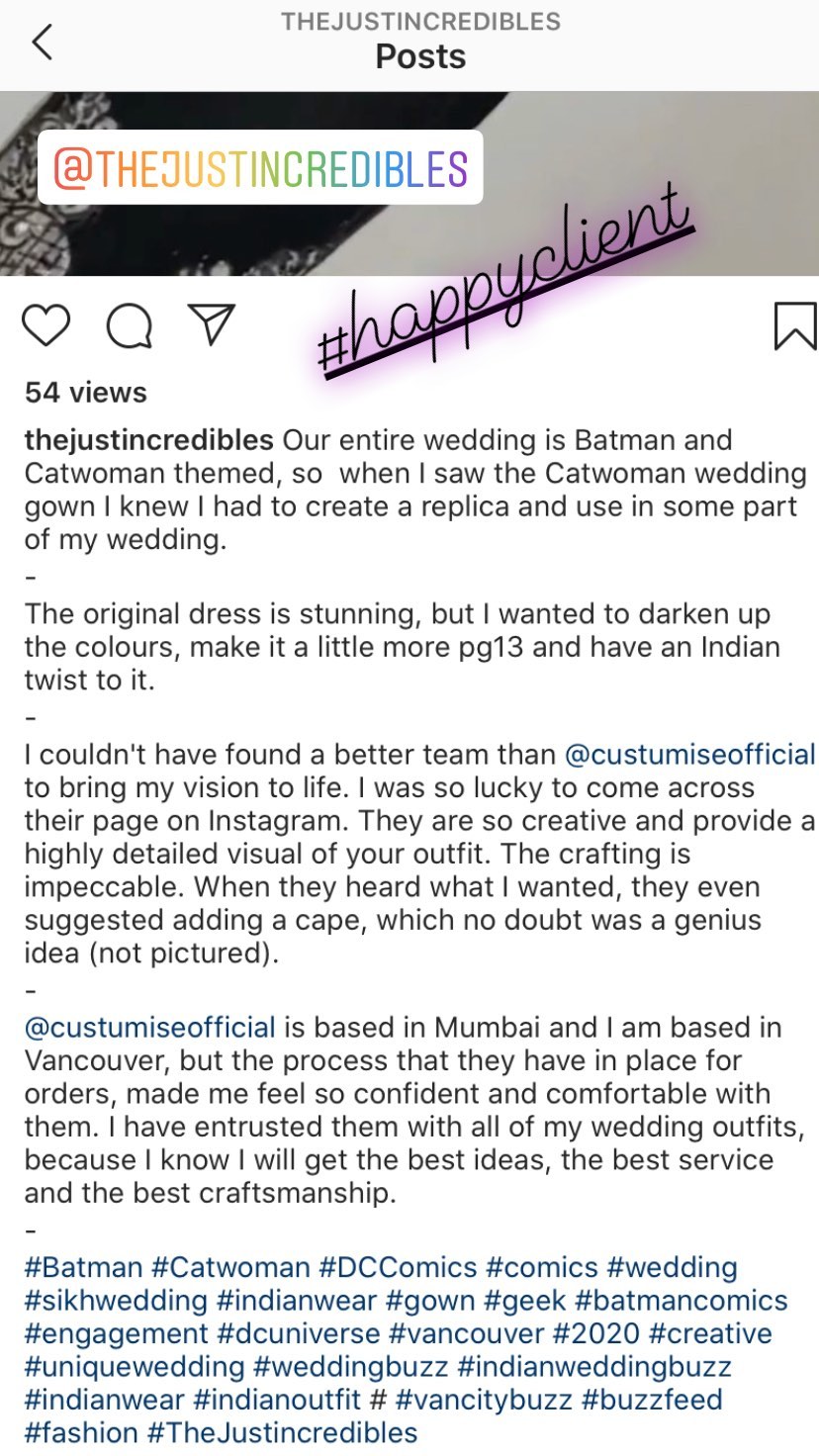Open the #uniquewedding hashtag
The image size is (819, 1456).
[135, 1367]
